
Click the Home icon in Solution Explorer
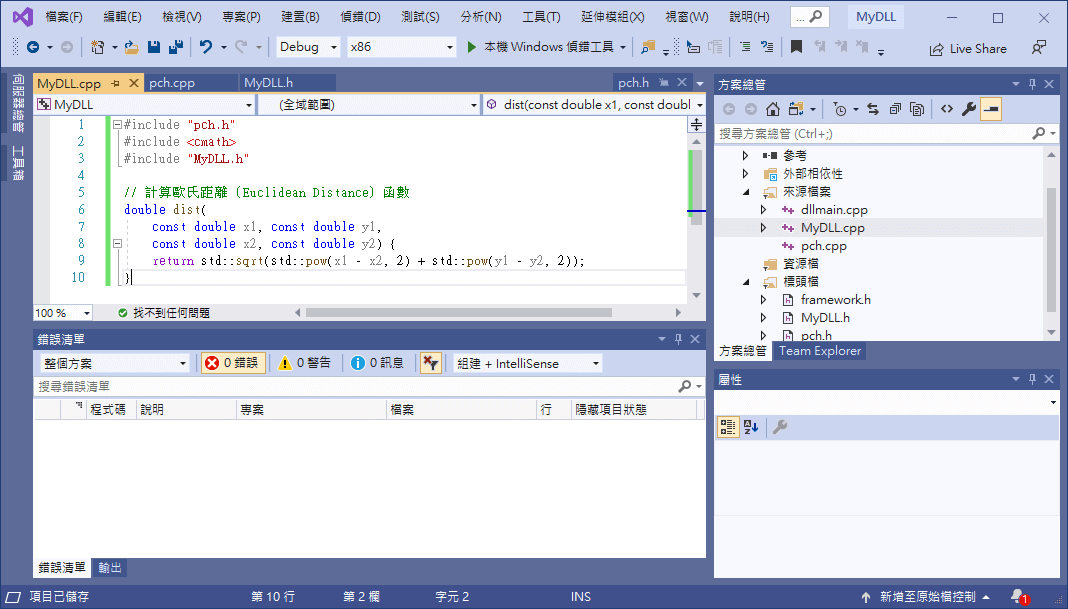[x=772, y=109]
